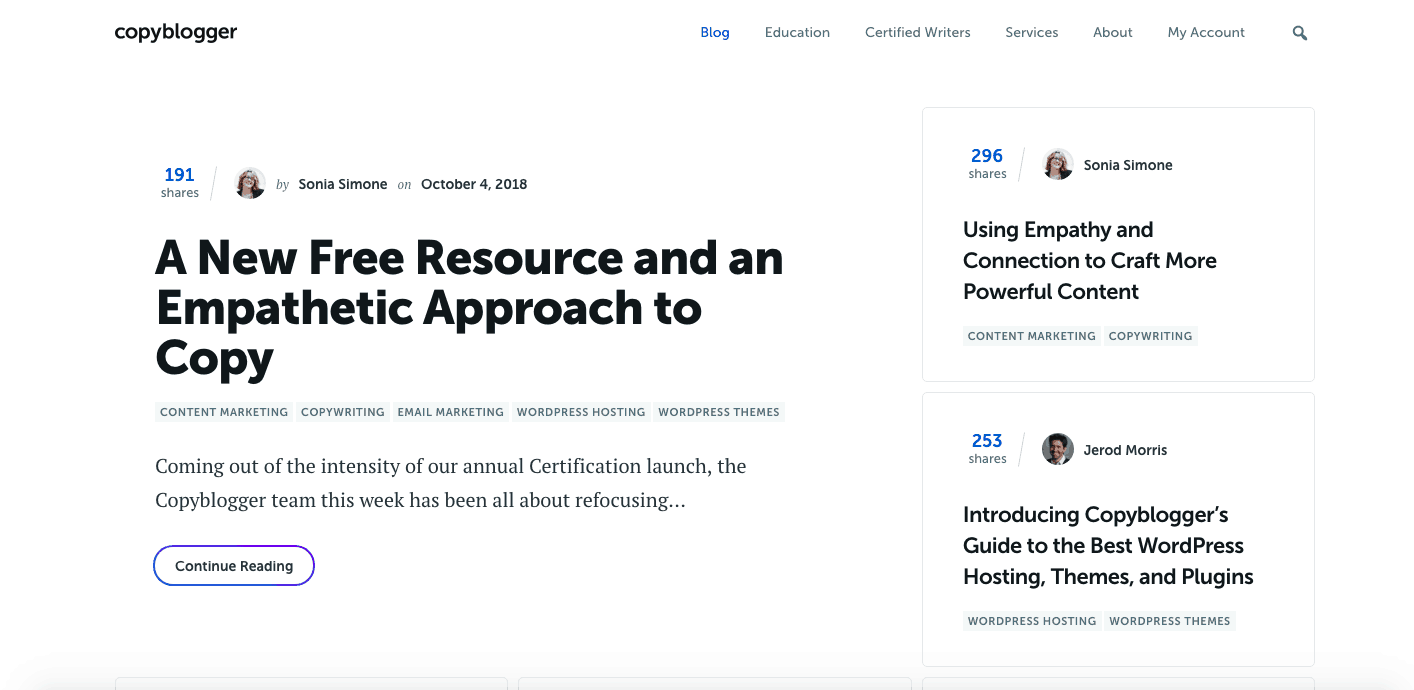This screenshot has height=690, width=1414.
Task: Open the Blog menu item
Action: click(715, 32)
